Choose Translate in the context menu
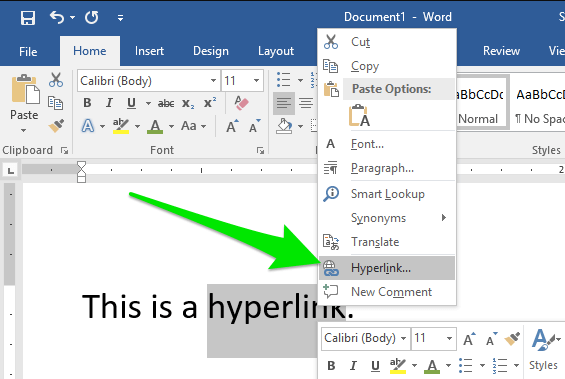The height and width of the screenshot is (379, 565). (387, 242)
